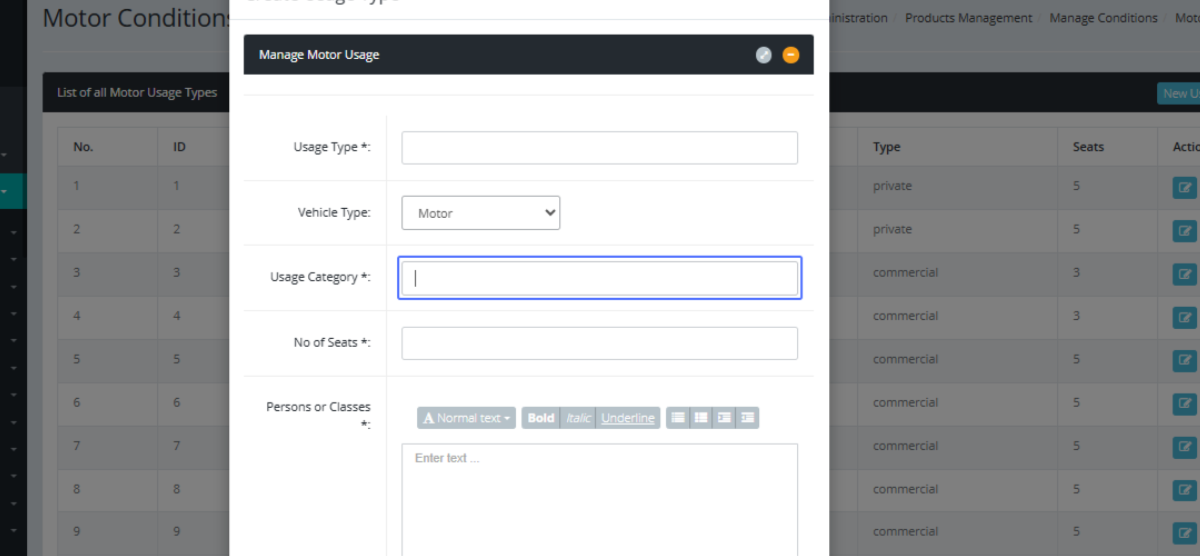The height and width of the screenshot is (556, 1200).
Task: Expand the highlighted teal sidebar menu arrow
Action: pyautogui.click(x=5, y=190)
